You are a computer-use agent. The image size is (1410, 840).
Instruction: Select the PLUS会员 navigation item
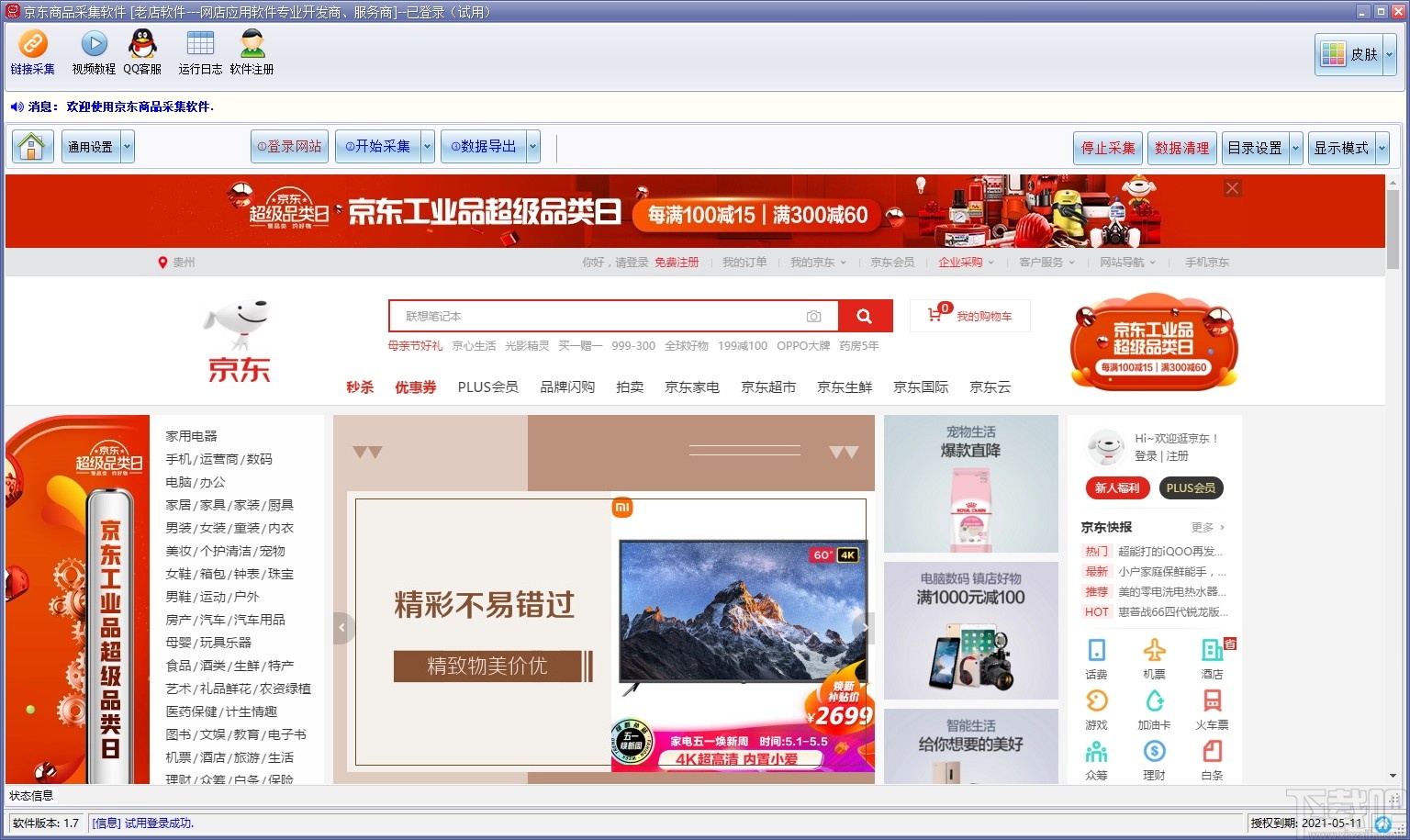(487, 386)
